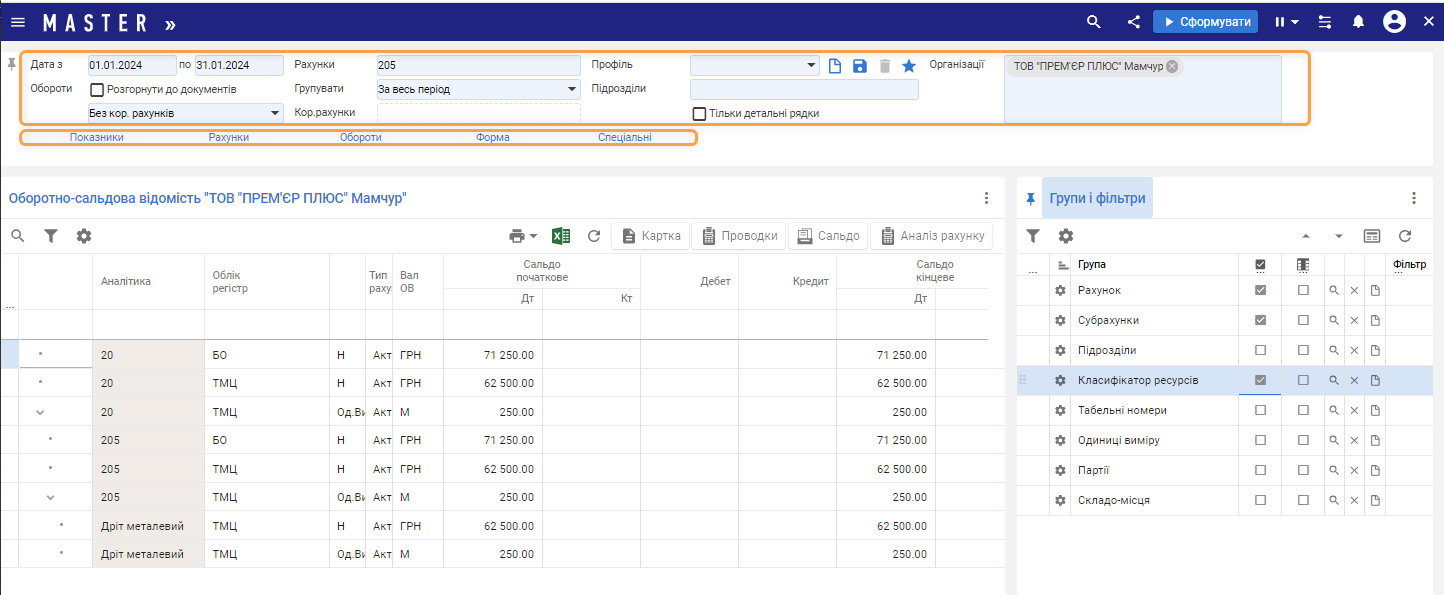The image size is (1444, 595).
Task: Open the Групувати dropdown
Action: click(x=478, y=89)
